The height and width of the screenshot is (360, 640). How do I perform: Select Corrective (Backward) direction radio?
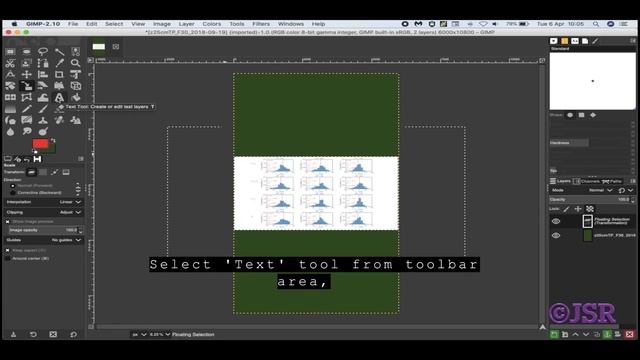click(13, 193)
